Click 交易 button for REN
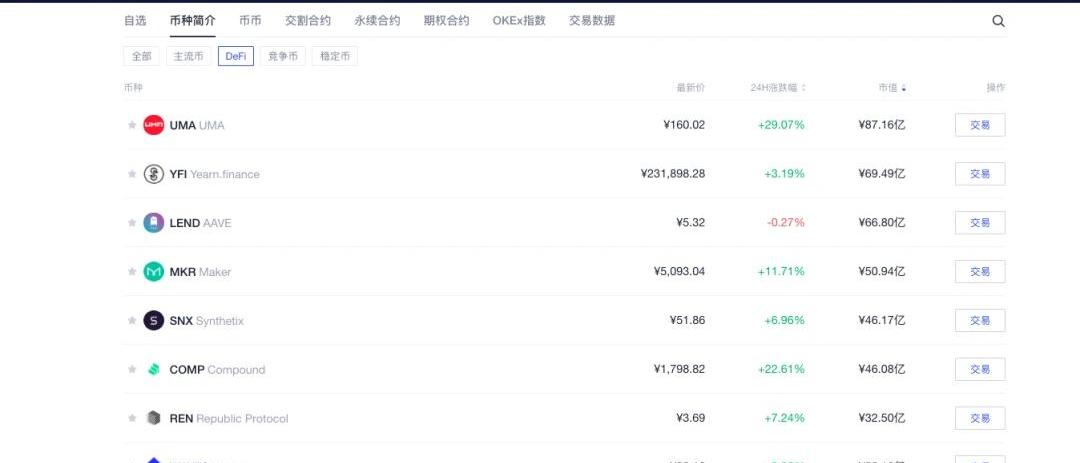 click(x=979, y=419)
